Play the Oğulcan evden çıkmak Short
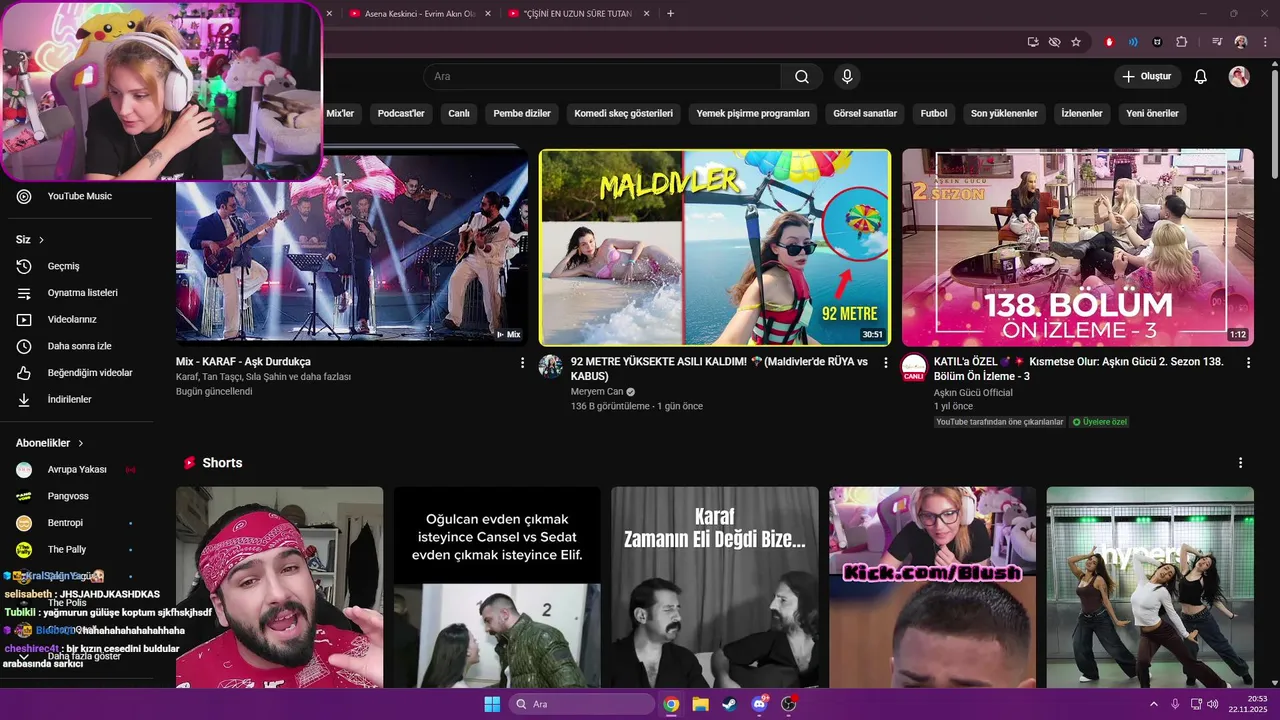Screen dimensions: 1280x720 coord(497,587)
